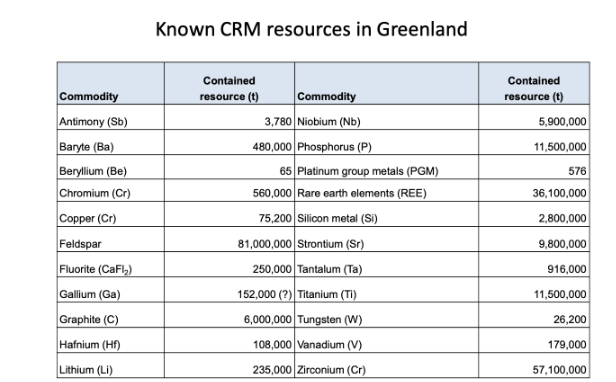Select the "Beryllium (Be)" row label

(x=111, y=167)
